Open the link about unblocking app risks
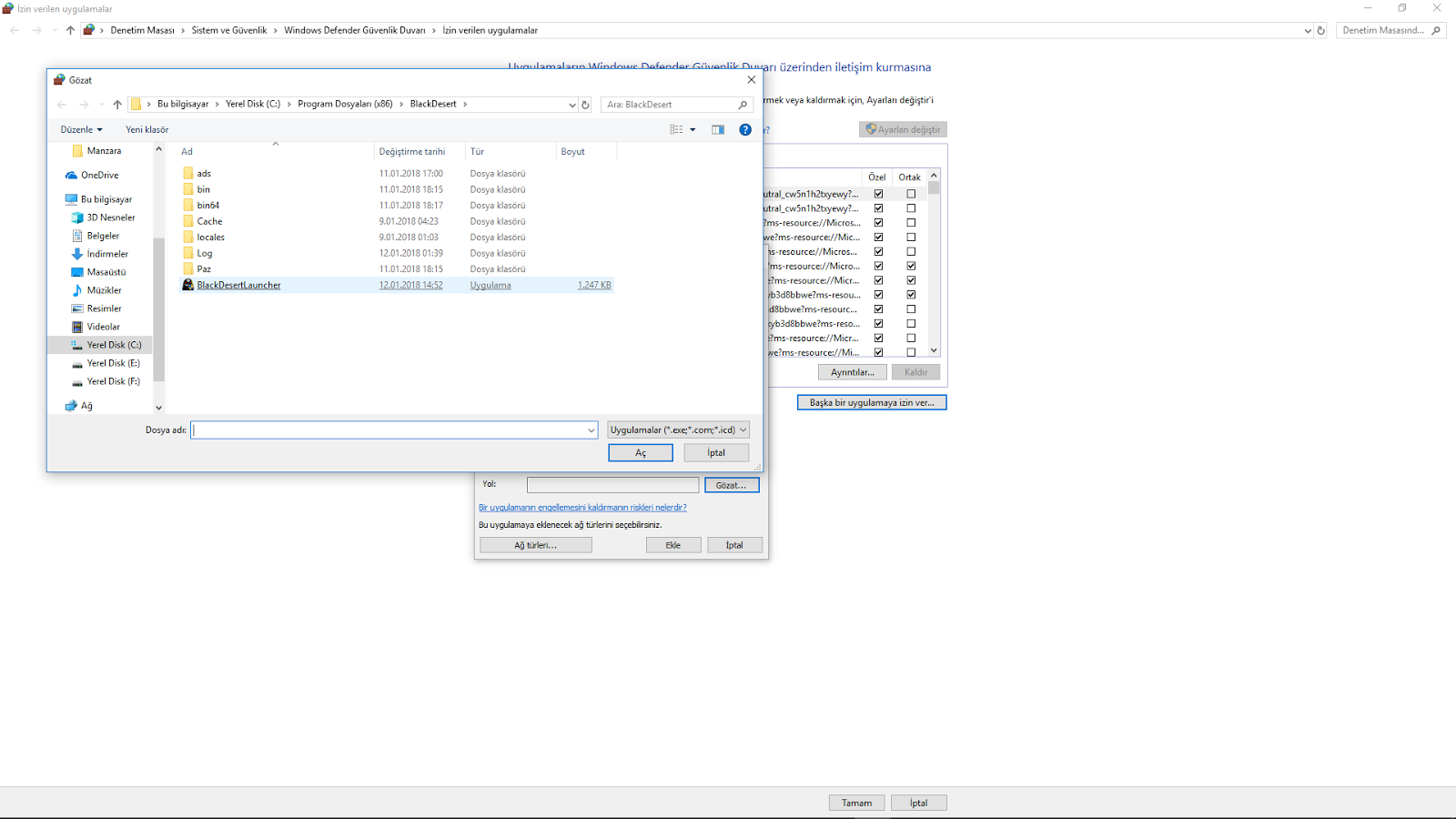 pyautogui.click(x=582, y=508)
